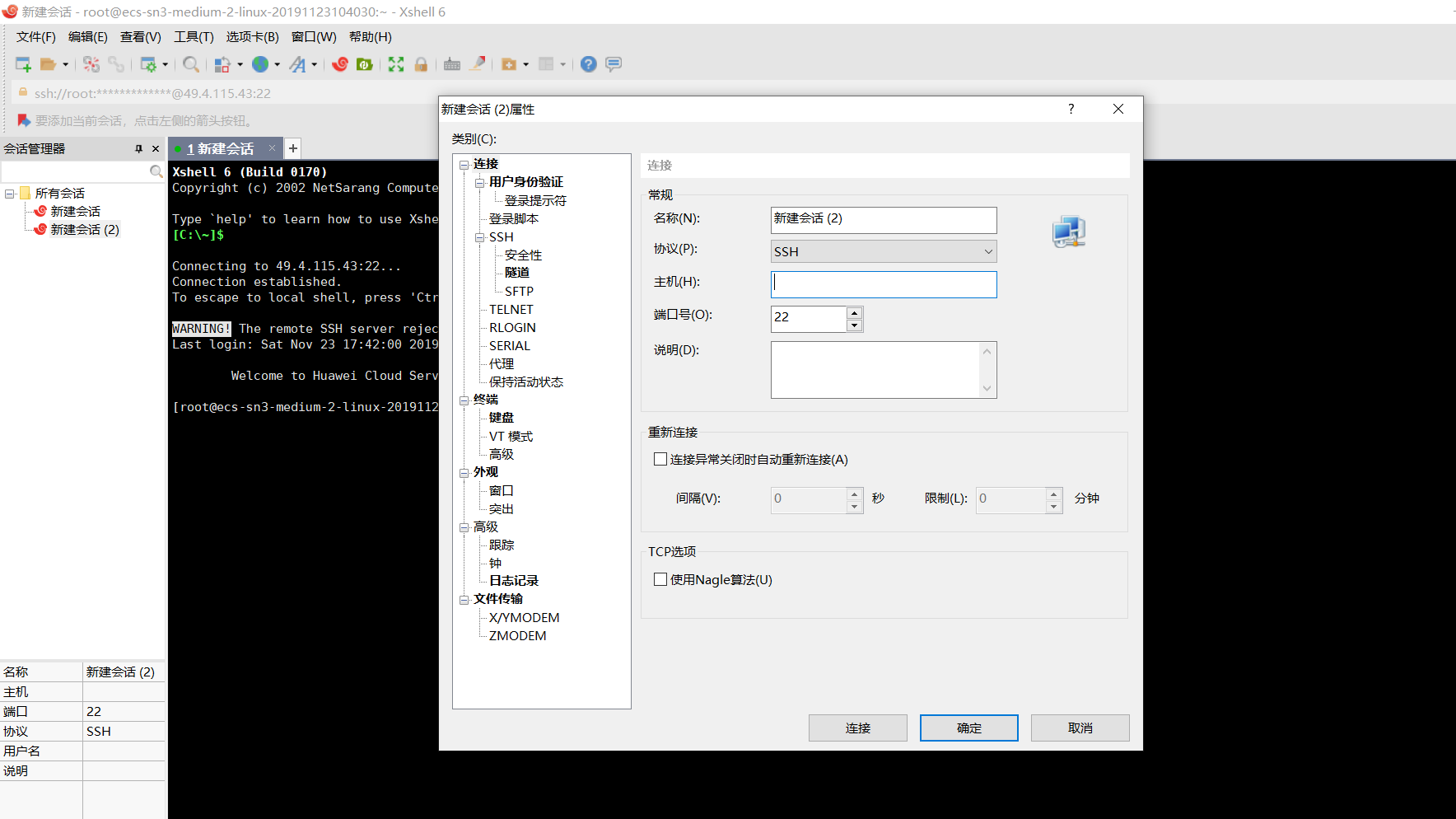
Task: Click the 确定 button
Action: pos(969,728)
